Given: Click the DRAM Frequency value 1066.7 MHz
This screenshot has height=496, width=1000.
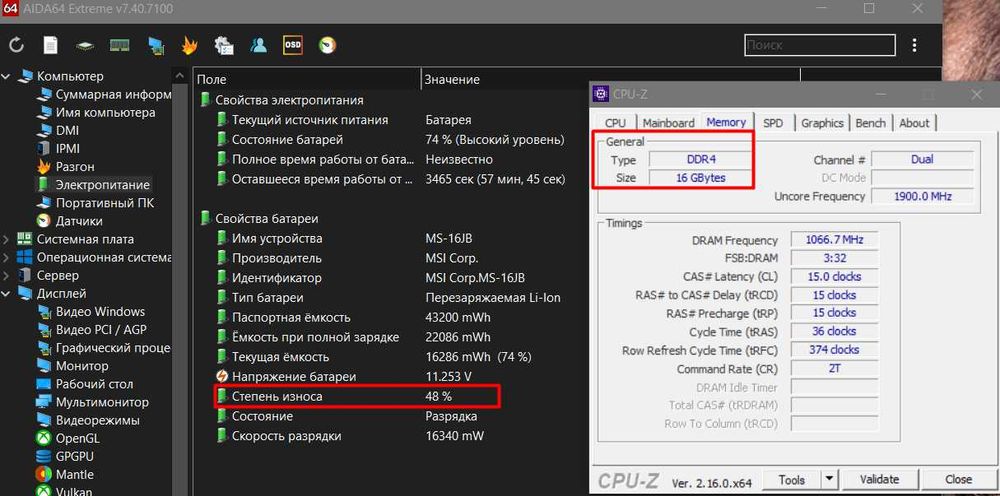Looking at the screenshot, I should (834, 240).
